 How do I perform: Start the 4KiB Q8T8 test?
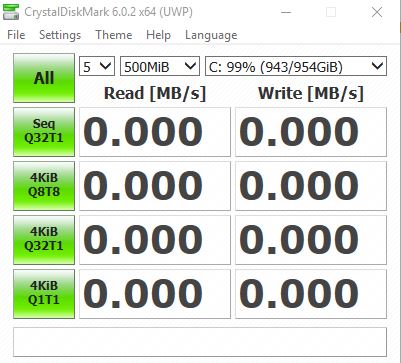click(44, 186)
